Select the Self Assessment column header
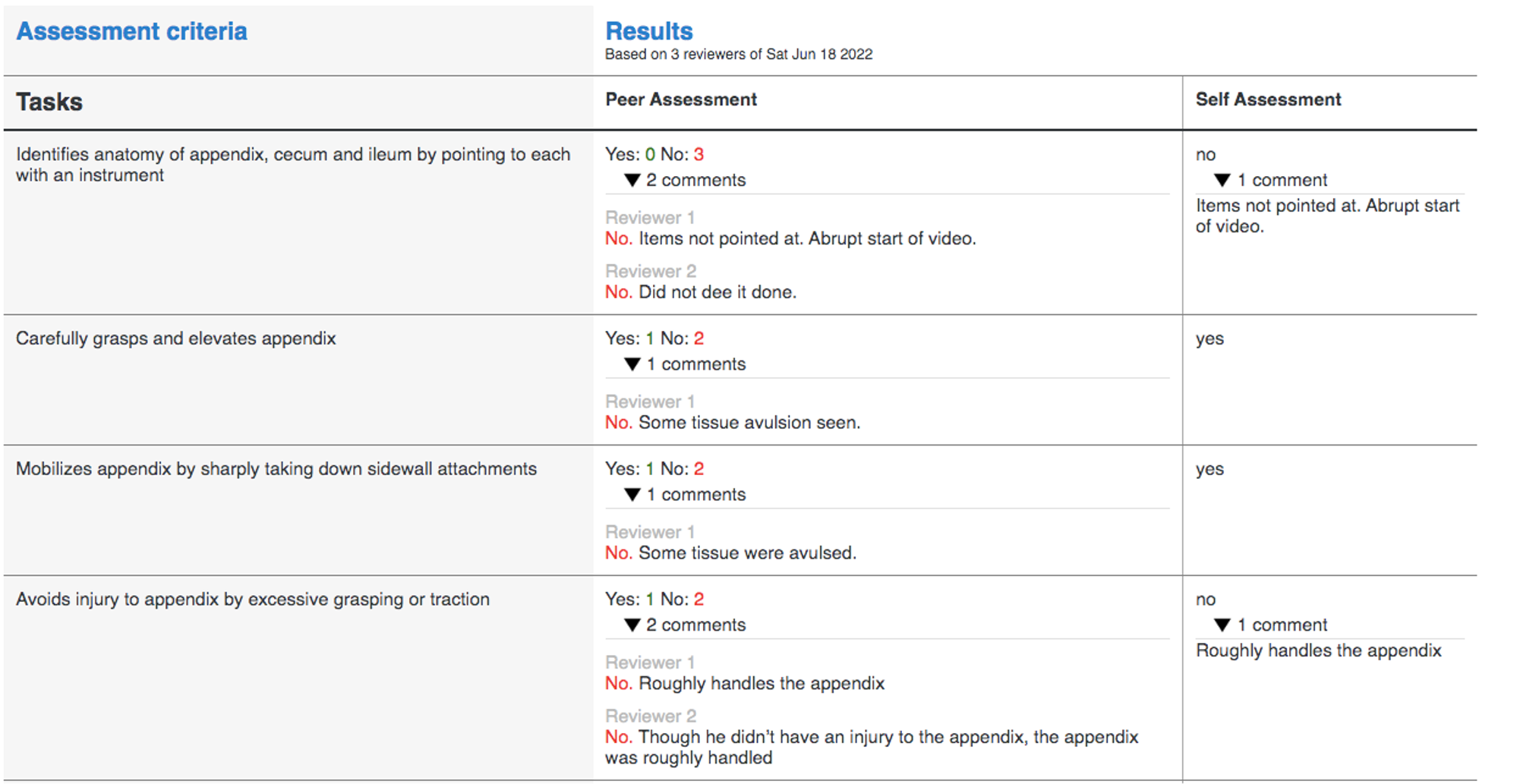 tap(1268, 99)
